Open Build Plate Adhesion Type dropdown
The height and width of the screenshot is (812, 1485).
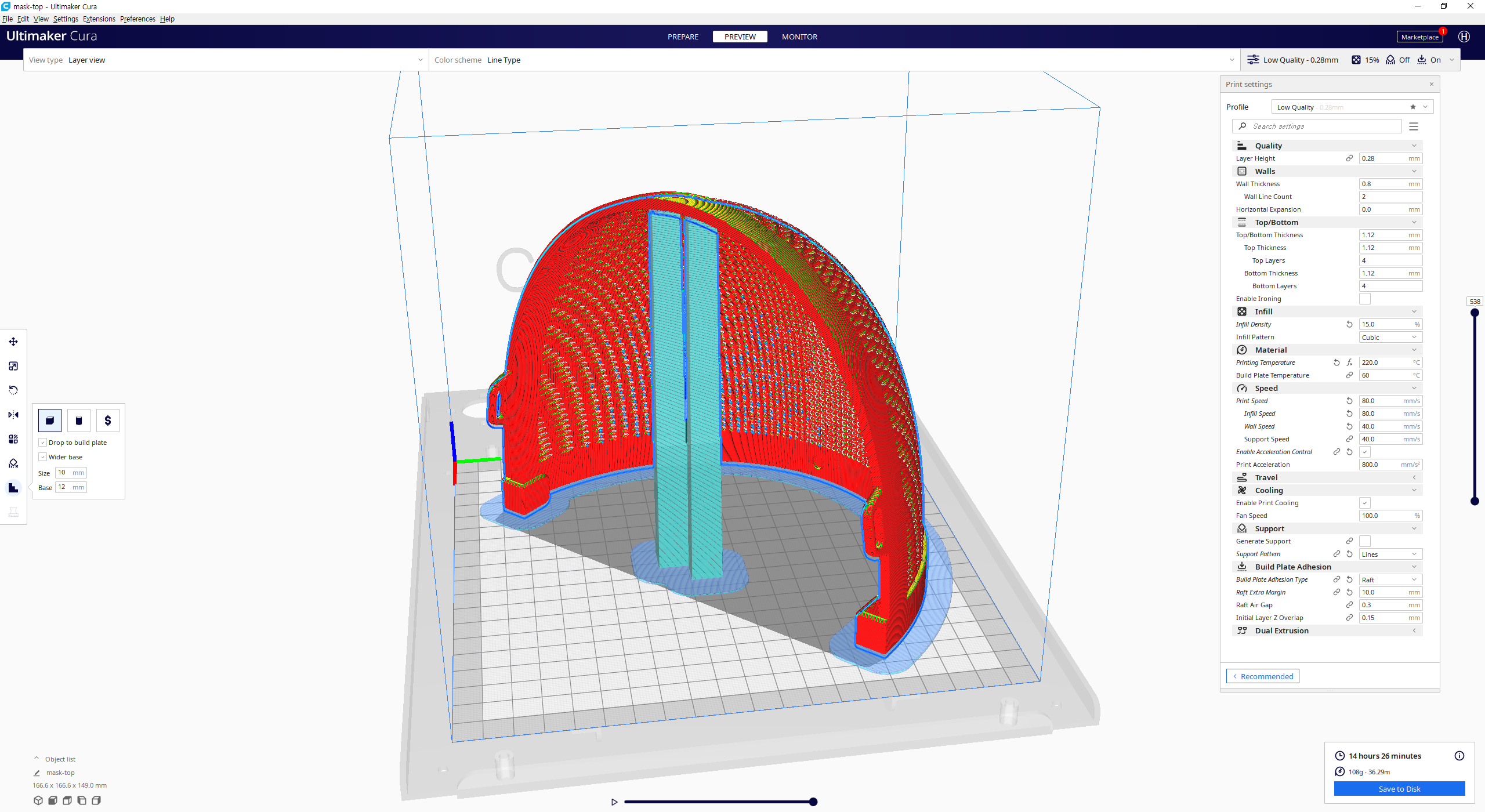[1390, 580]
